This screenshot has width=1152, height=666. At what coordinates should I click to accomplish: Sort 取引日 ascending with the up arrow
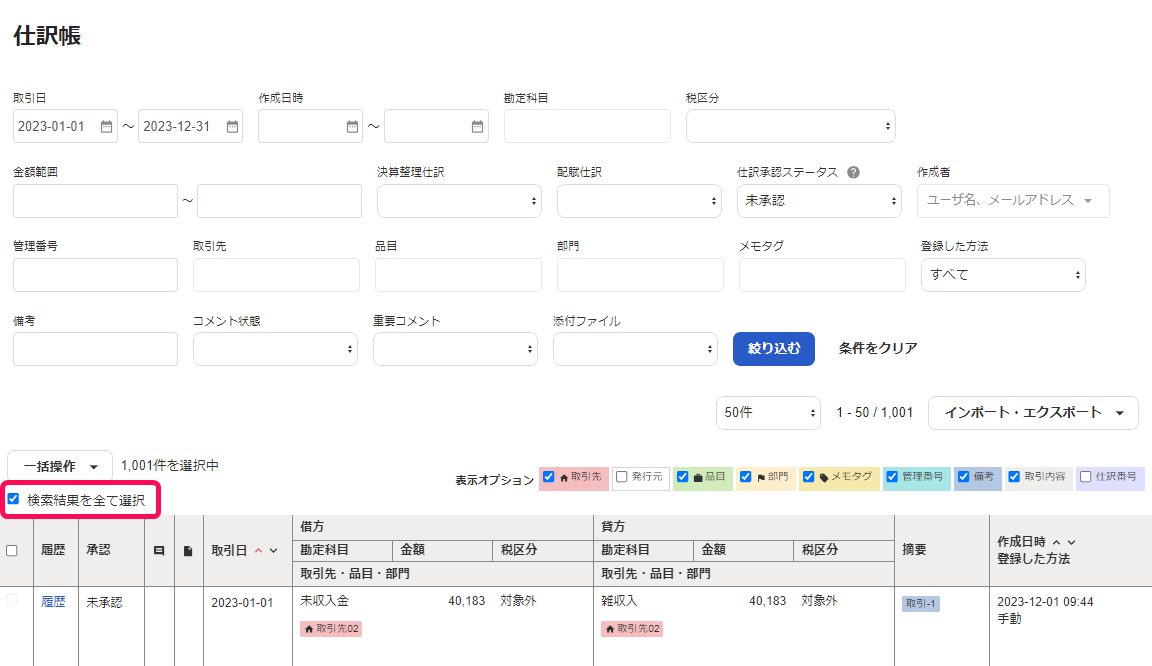tap(259, 551)
